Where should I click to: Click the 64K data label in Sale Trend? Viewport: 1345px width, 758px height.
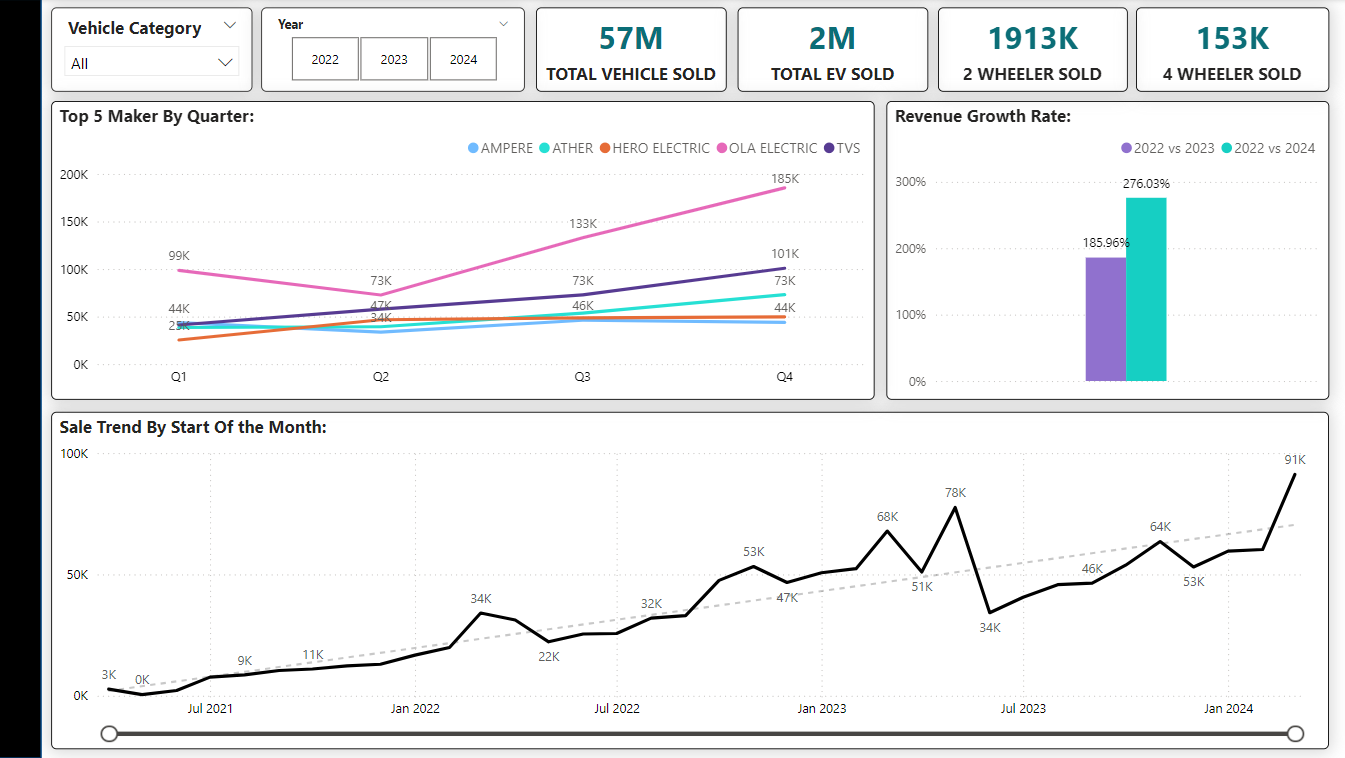1160,526
